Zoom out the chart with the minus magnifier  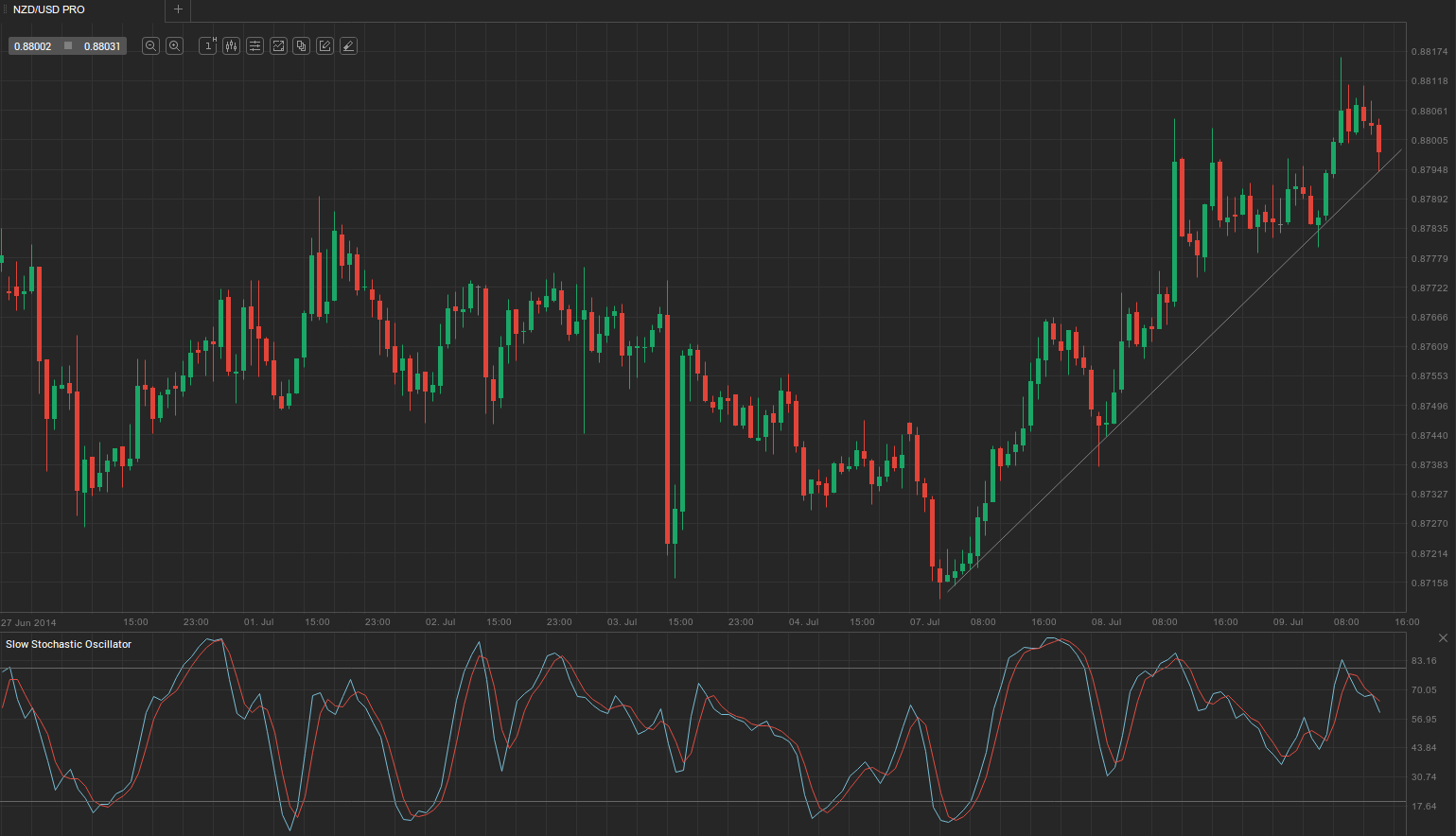150,45
